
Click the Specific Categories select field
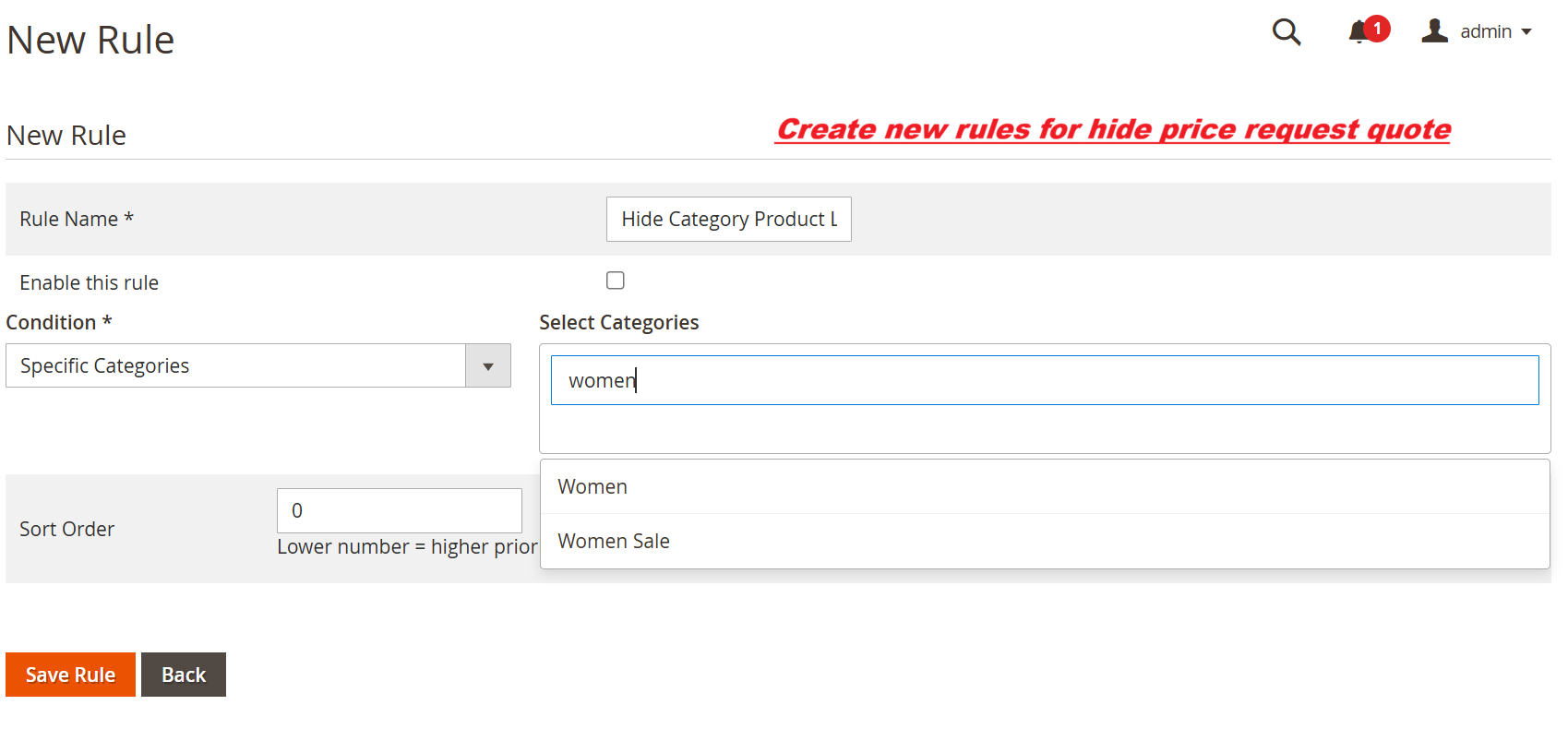coord(235,366)
